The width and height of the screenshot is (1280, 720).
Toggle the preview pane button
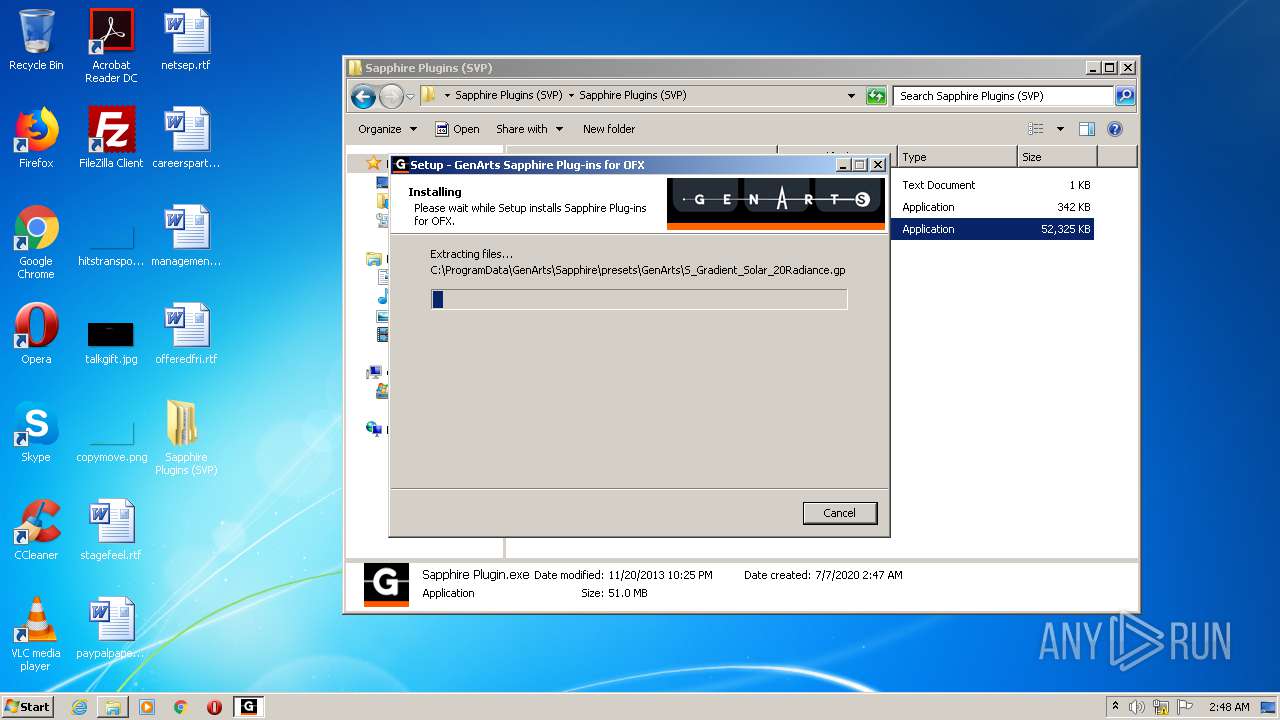pyautogui.click(x=1087, y=129)
